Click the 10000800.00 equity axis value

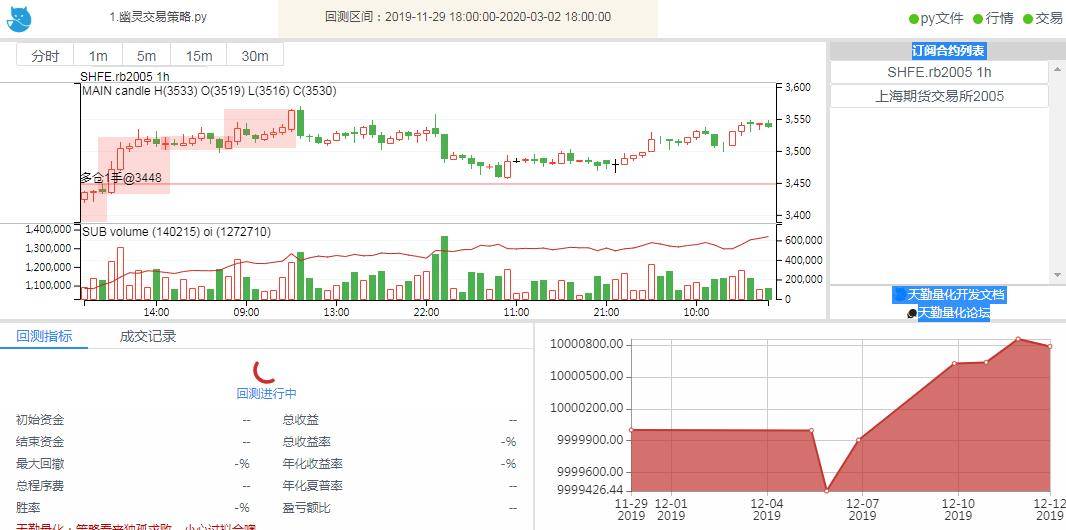[586, 344]
